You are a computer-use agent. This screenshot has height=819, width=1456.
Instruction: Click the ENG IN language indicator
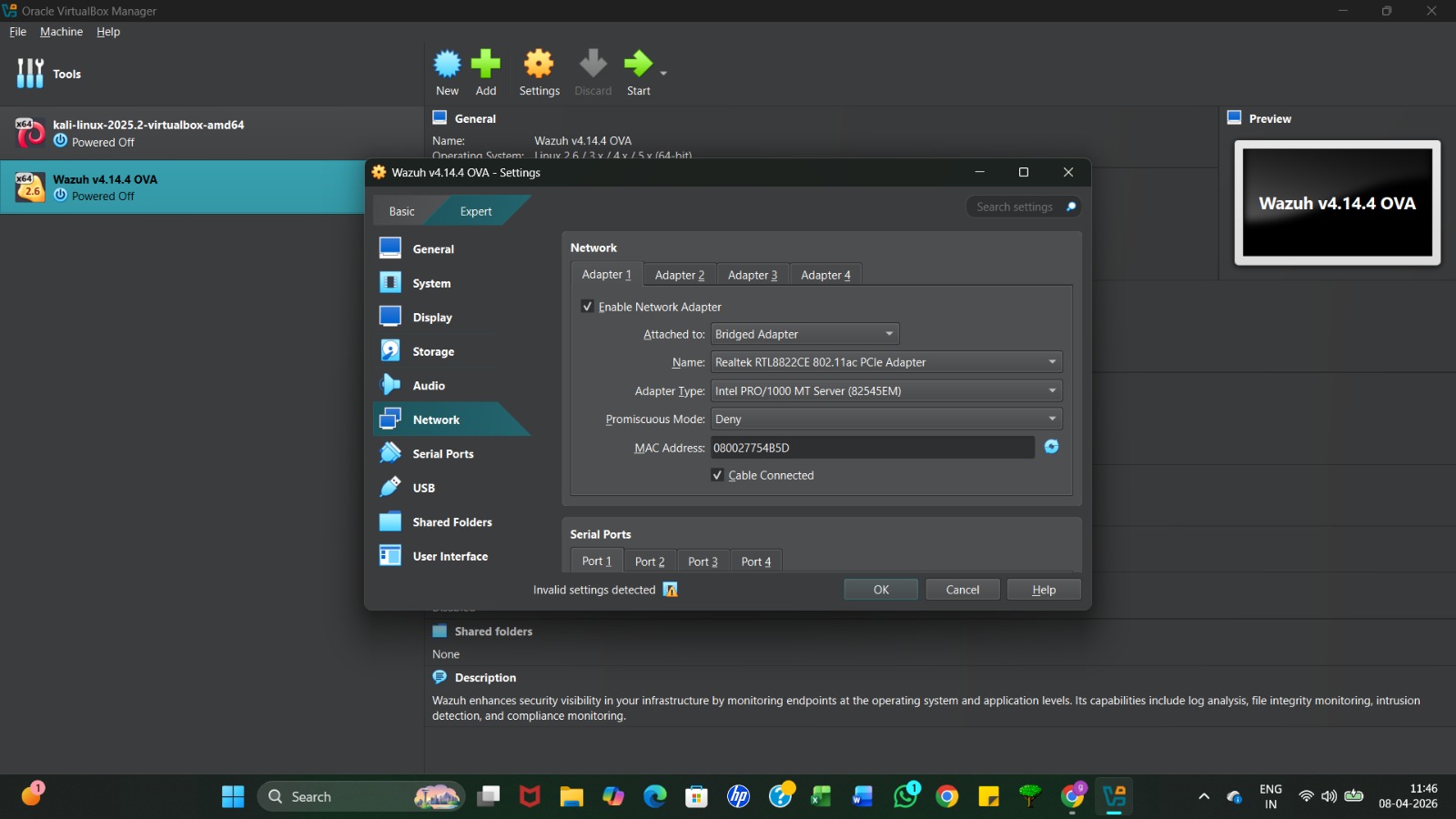tap(1270, 796)
